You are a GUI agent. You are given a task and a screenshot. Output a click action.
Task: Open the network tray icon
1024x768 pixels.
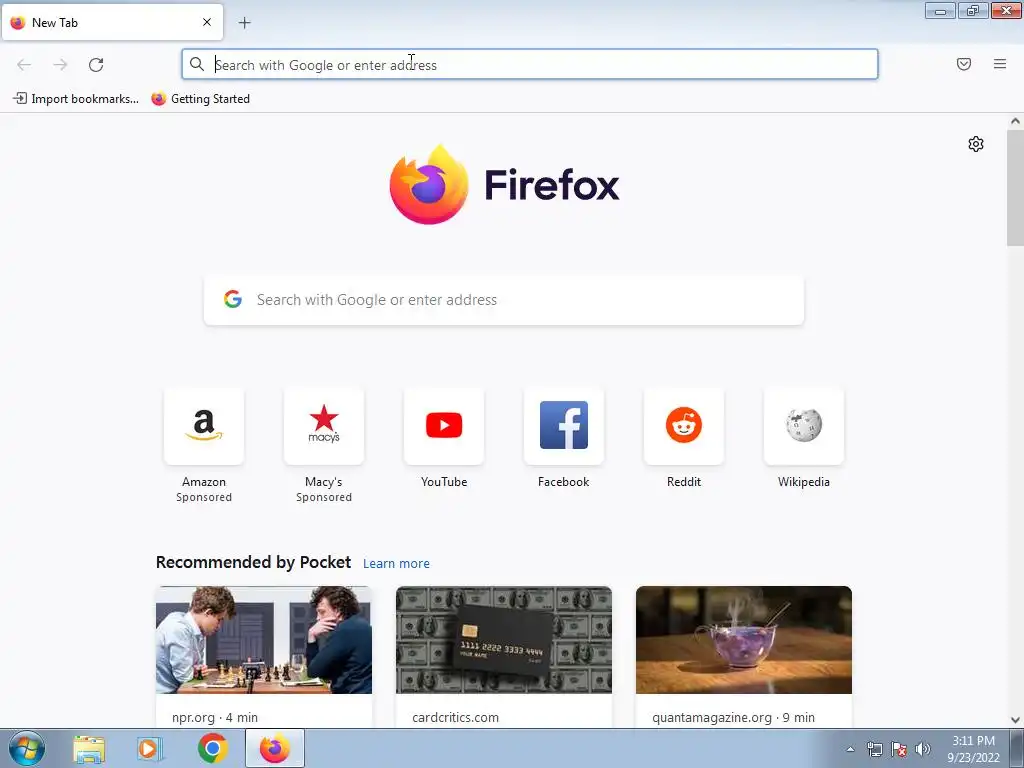click(874, 749)
